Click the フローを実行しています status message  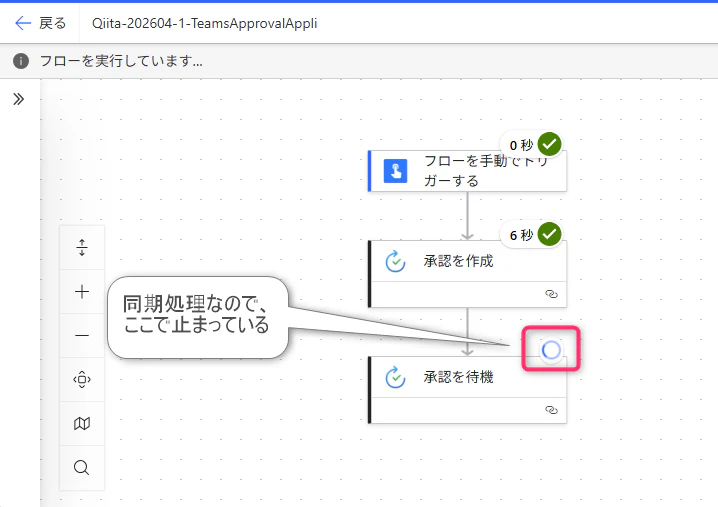121,61
